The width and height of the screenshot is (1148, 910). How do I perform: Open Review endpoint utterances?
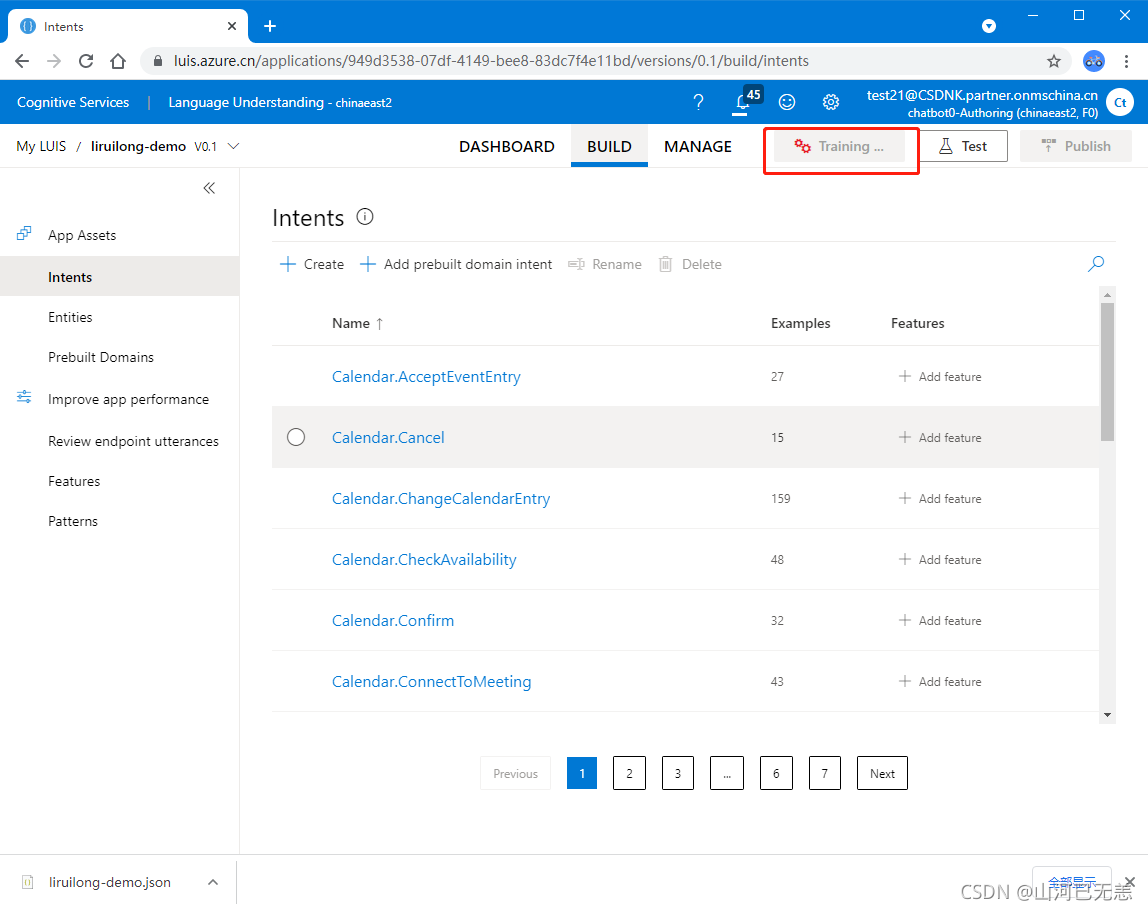(x=133, y=441)
